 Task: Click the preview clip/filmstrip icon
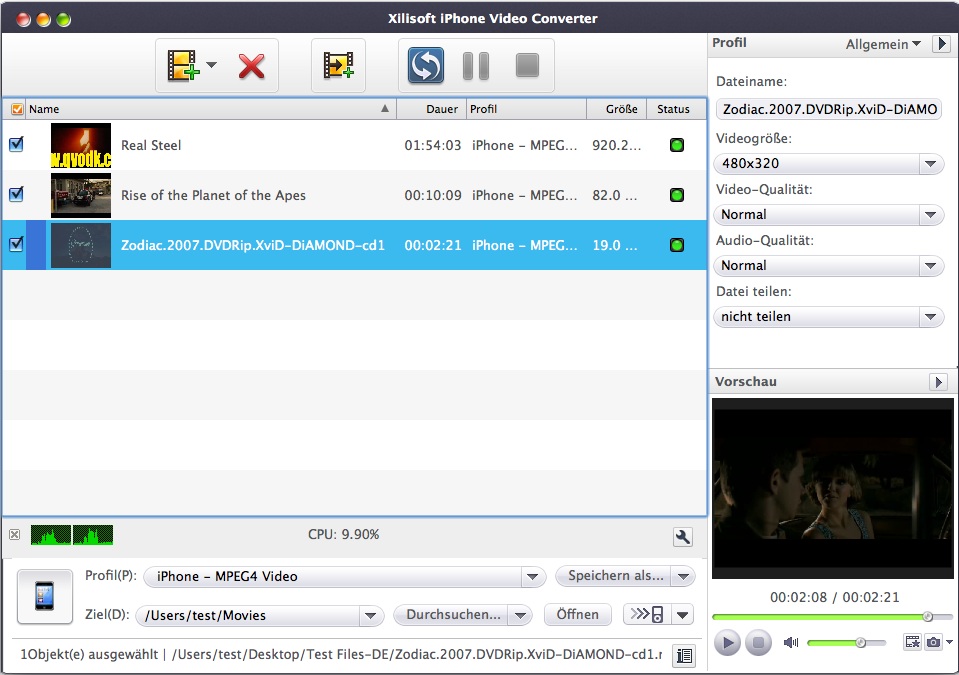point(912,642)
